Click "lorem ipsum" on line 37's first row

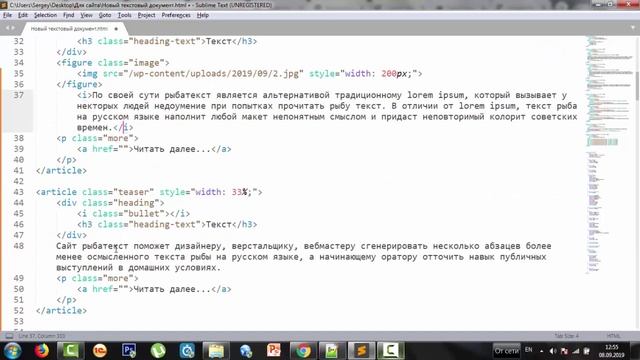pos(436,95)
